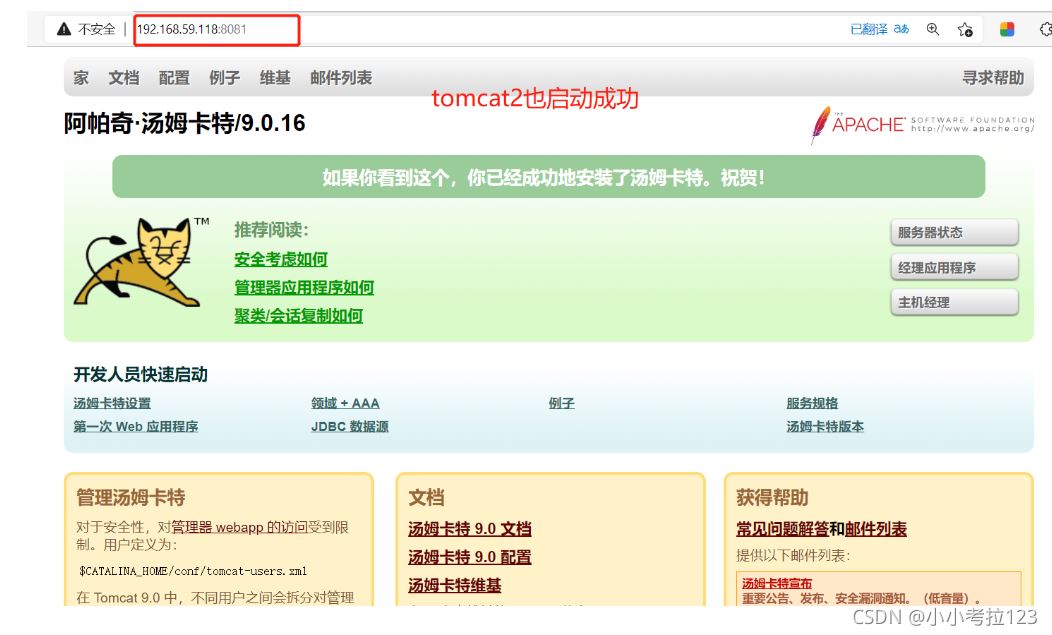Screen dimensions: 1052x635
Task: Open the JDBC 数据源 link
Action: [x=350, y=426]
